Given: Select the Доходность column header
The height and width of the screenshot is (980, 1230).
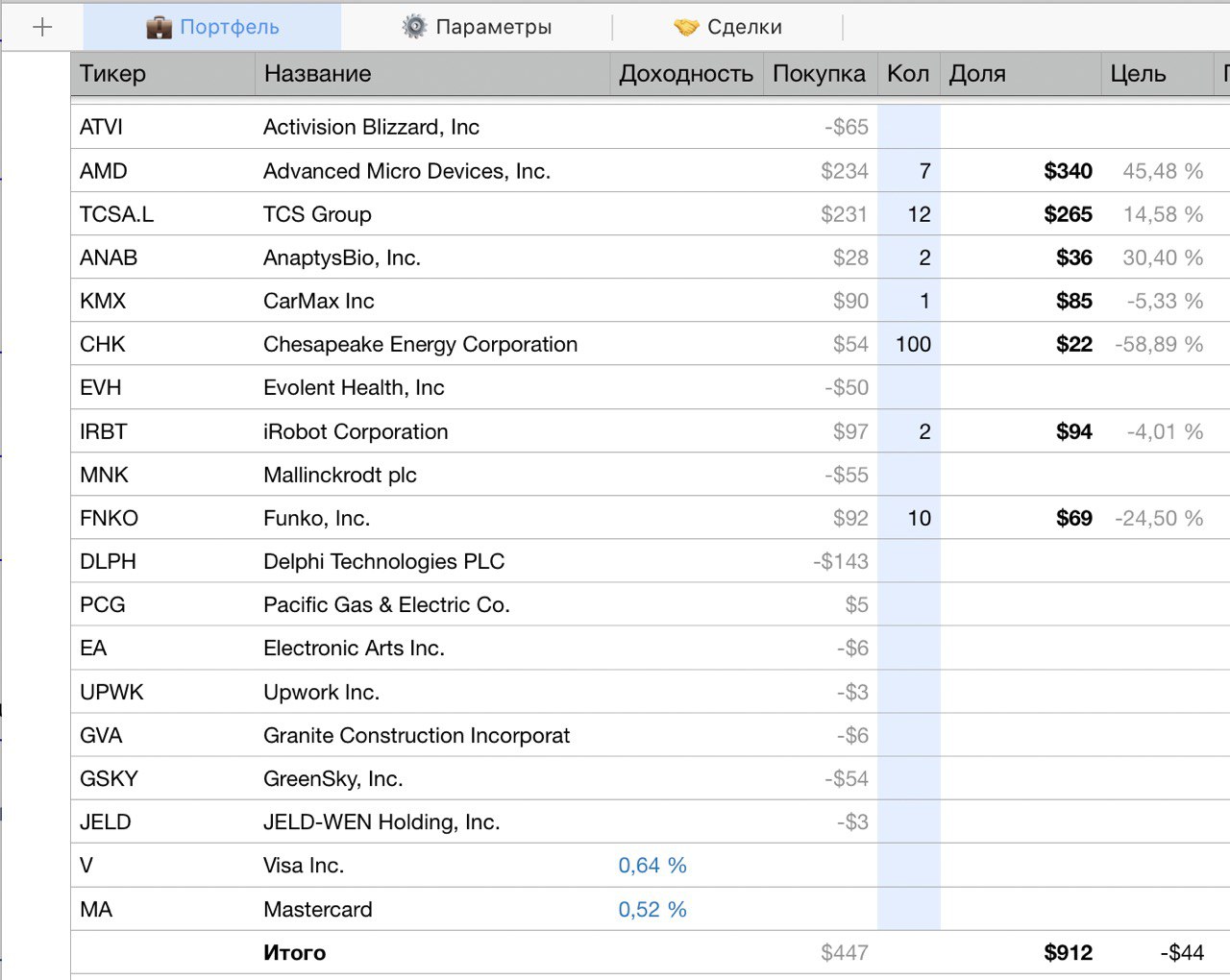Looking at the screenshot, I should click(686, 74).
